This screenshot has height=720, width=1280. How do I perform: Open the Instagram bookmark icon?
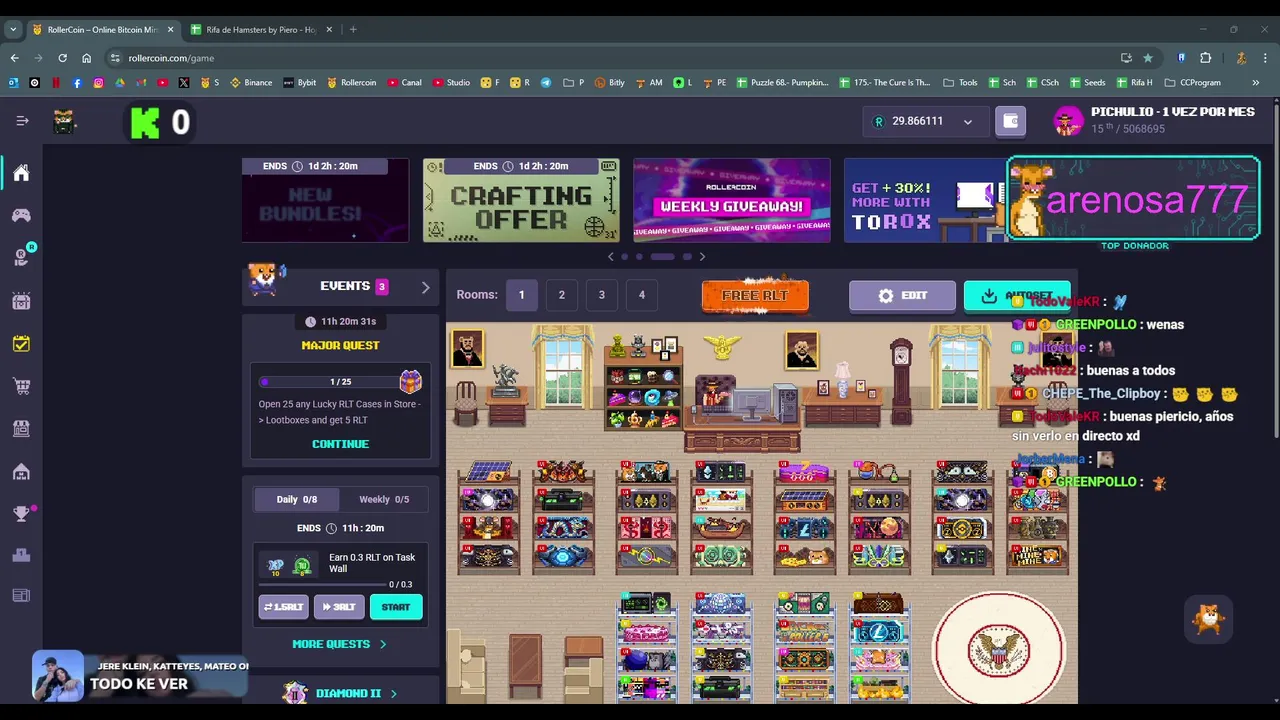(x=98, y=82)
